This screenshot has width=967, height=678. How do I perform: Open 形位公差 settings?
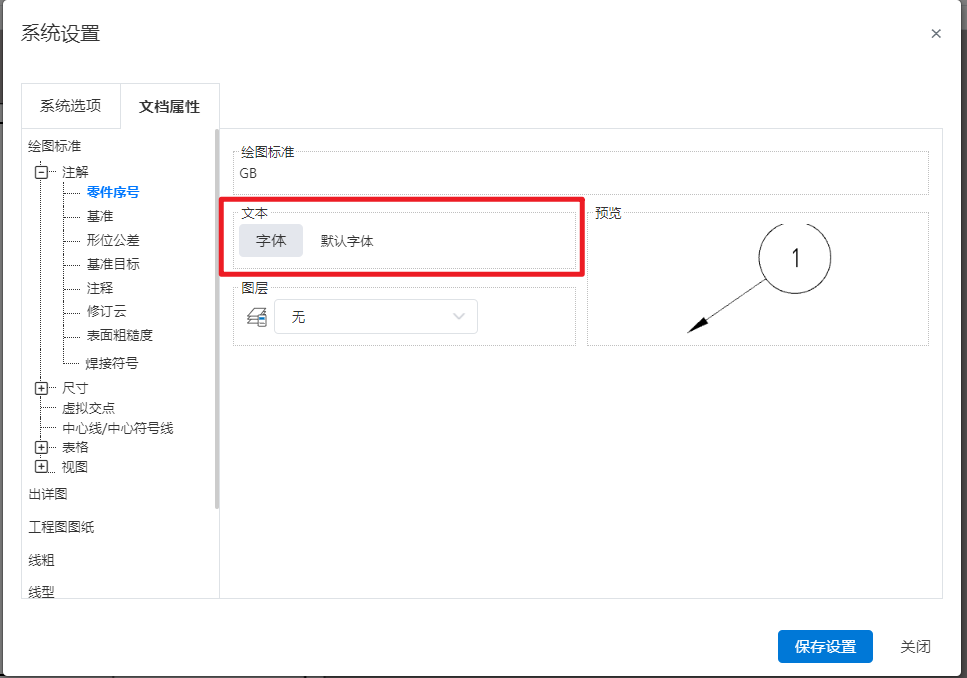(x=113, y=240)
